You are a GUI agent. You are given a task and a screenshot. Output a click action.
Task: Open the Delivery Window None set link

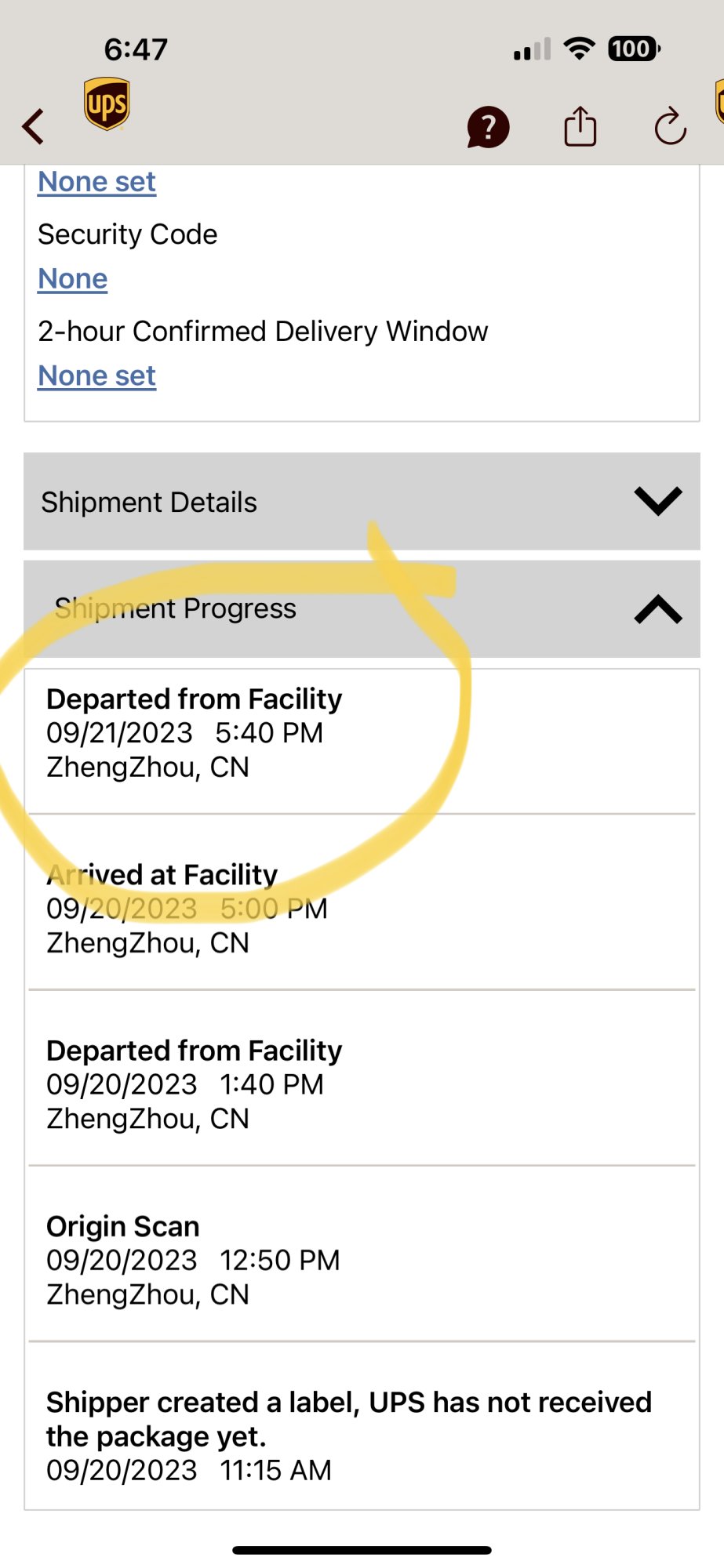pyautogui.click(x=97, y=376)
